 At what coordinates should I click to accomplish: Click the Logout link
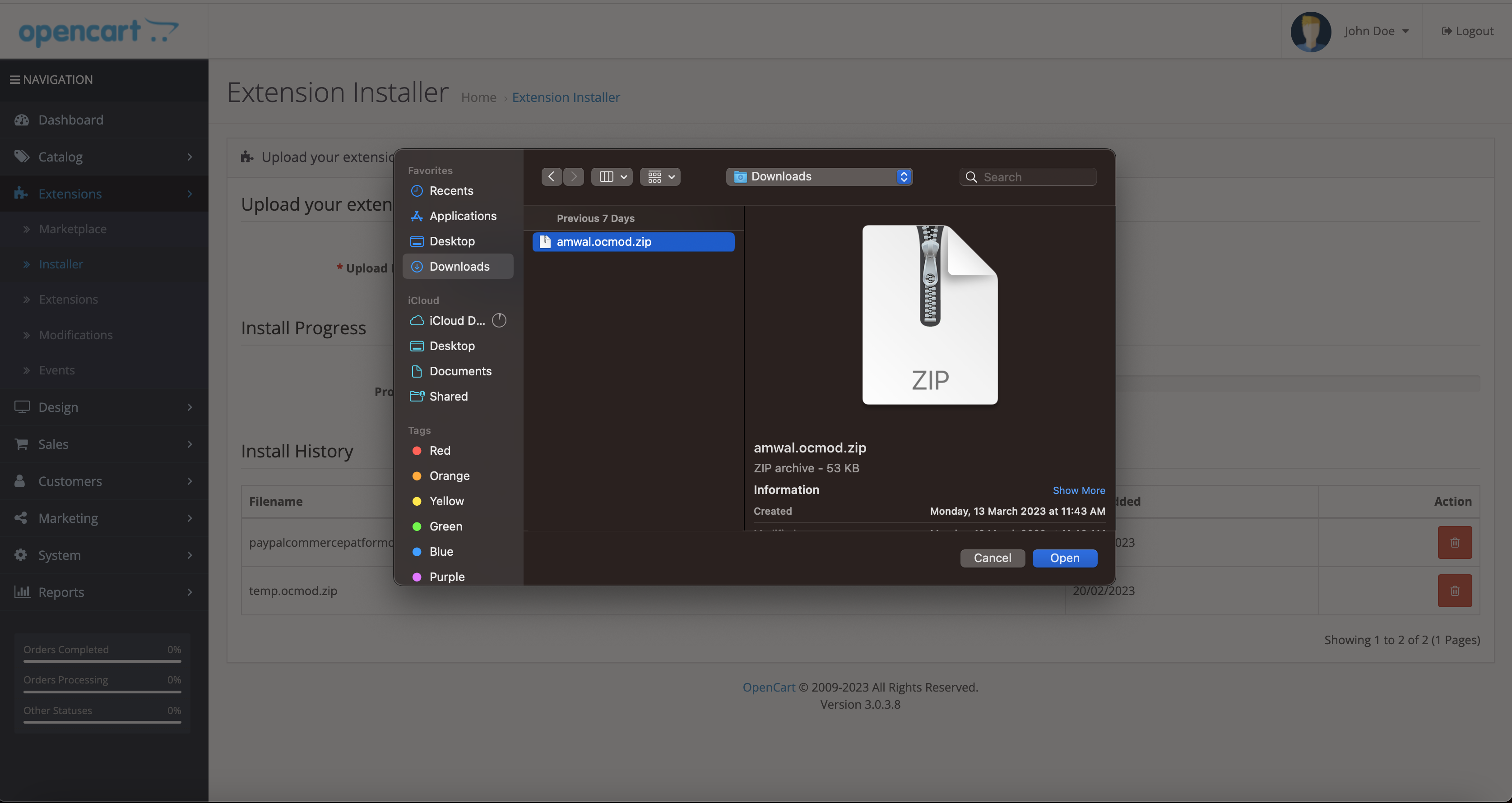click(x=1467, y=31)
